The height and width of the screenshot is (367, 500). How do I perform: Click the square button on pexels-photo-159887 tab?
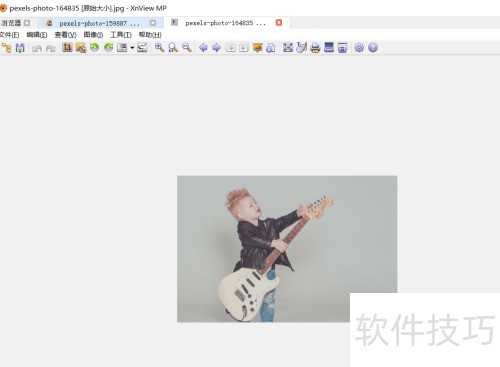point(153,23)
